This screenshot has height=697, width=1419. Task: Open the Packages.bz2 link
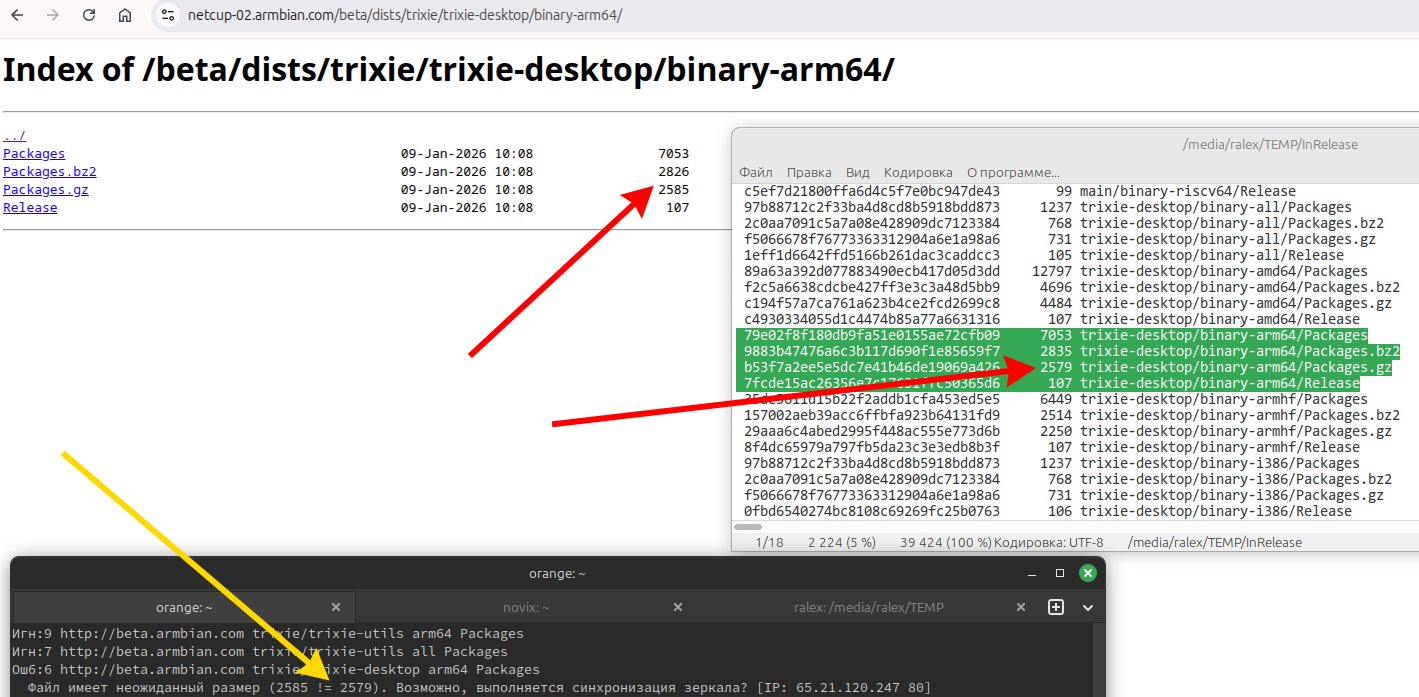(x=50, y=172)
